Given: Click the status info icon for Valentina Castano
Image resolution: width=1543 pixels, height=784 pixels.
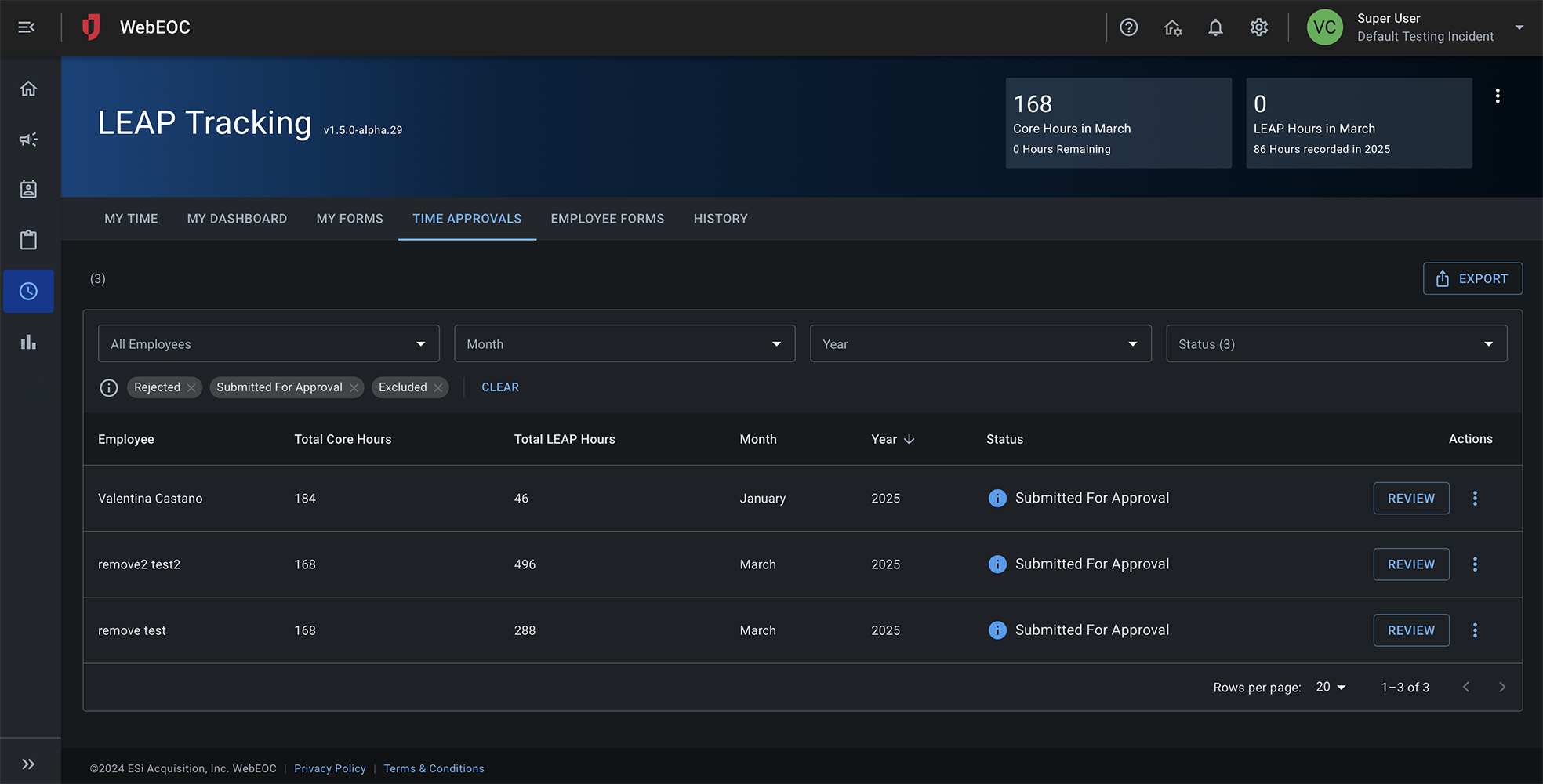Looking at the screenshot, I should pyautogui.click(x=997, y=499).
